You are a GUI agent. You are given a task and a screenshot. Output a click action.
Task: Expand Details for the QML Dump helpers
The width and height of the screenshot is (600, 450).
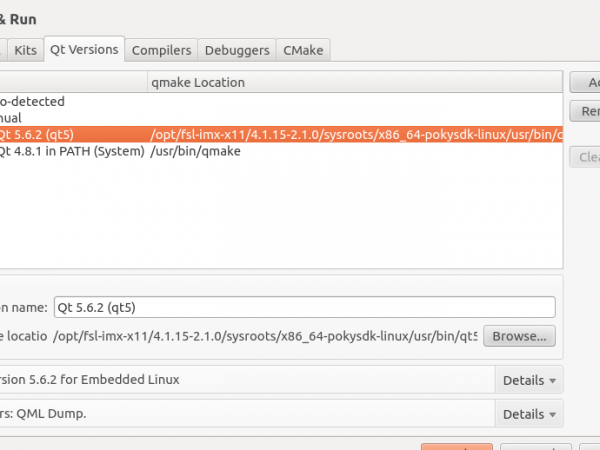529,414
